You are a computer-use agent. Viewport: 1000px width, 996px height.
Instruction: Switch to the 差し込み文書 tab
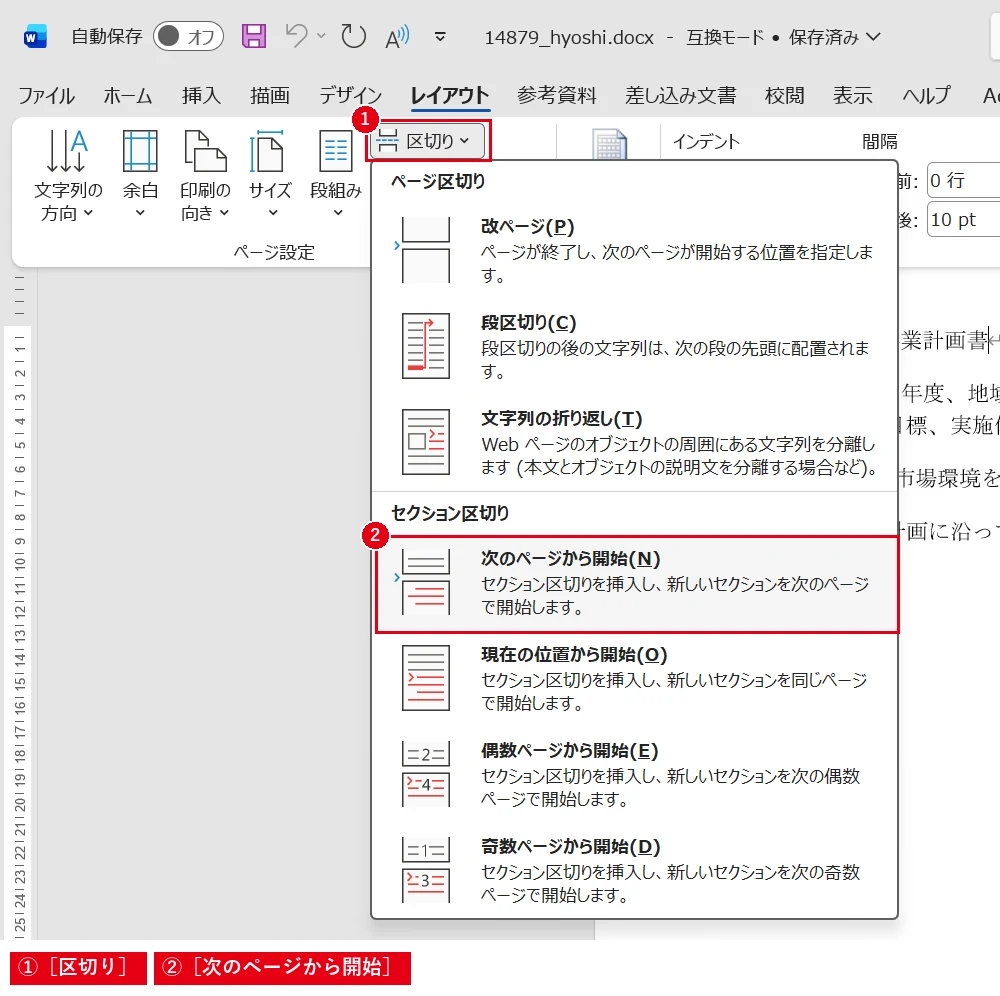tap(680, 96)
